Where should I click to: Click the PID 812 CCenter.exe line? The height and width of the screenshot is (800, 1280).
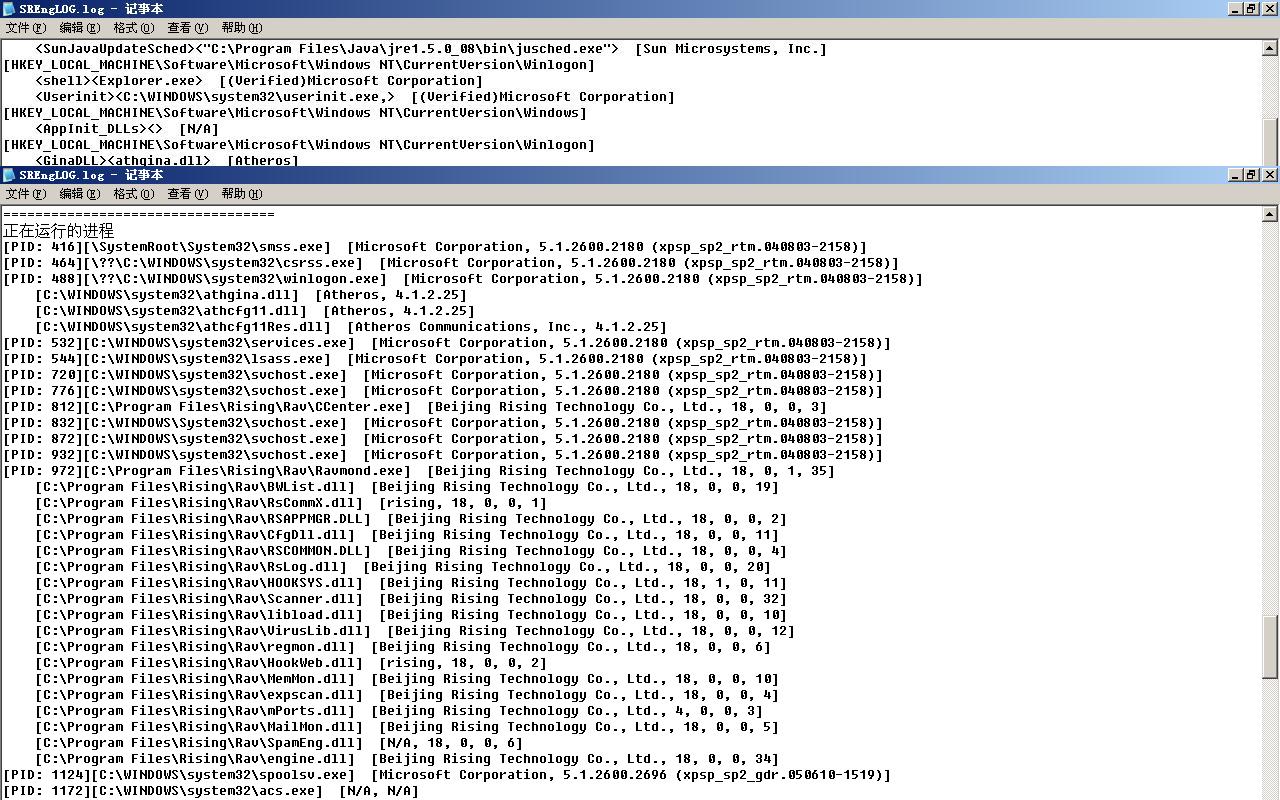[x=415, y=407]
